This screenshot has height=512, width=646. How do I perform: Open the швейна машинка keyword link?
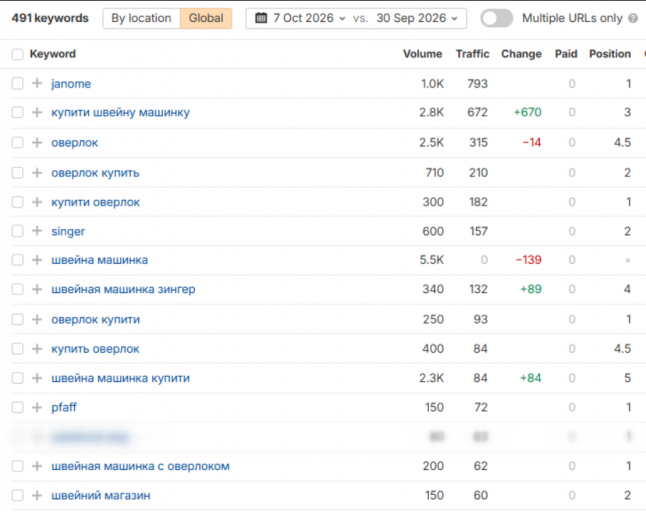(99, 260)
